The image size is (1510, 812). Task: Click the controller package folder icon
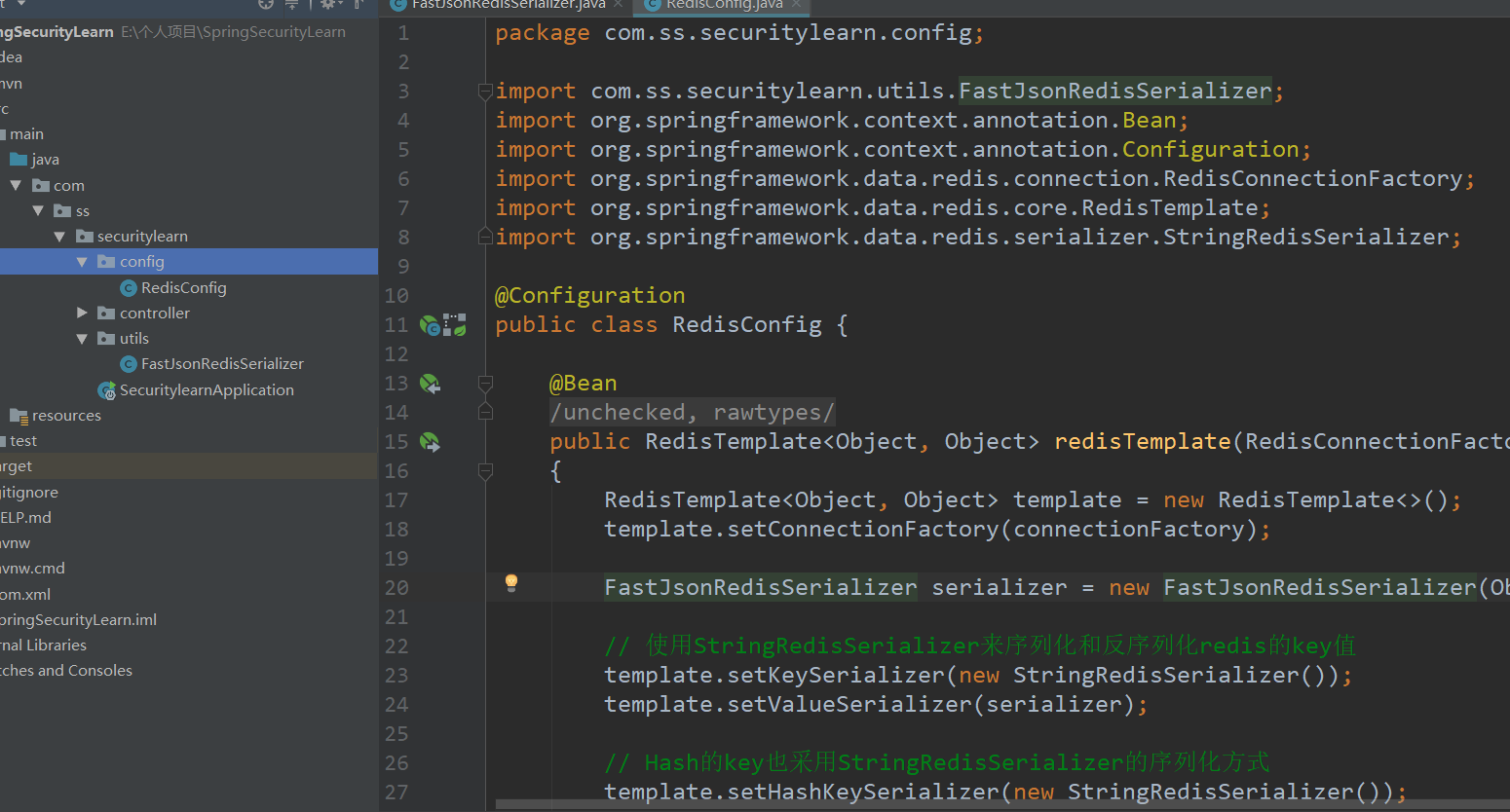click(107, 313)
